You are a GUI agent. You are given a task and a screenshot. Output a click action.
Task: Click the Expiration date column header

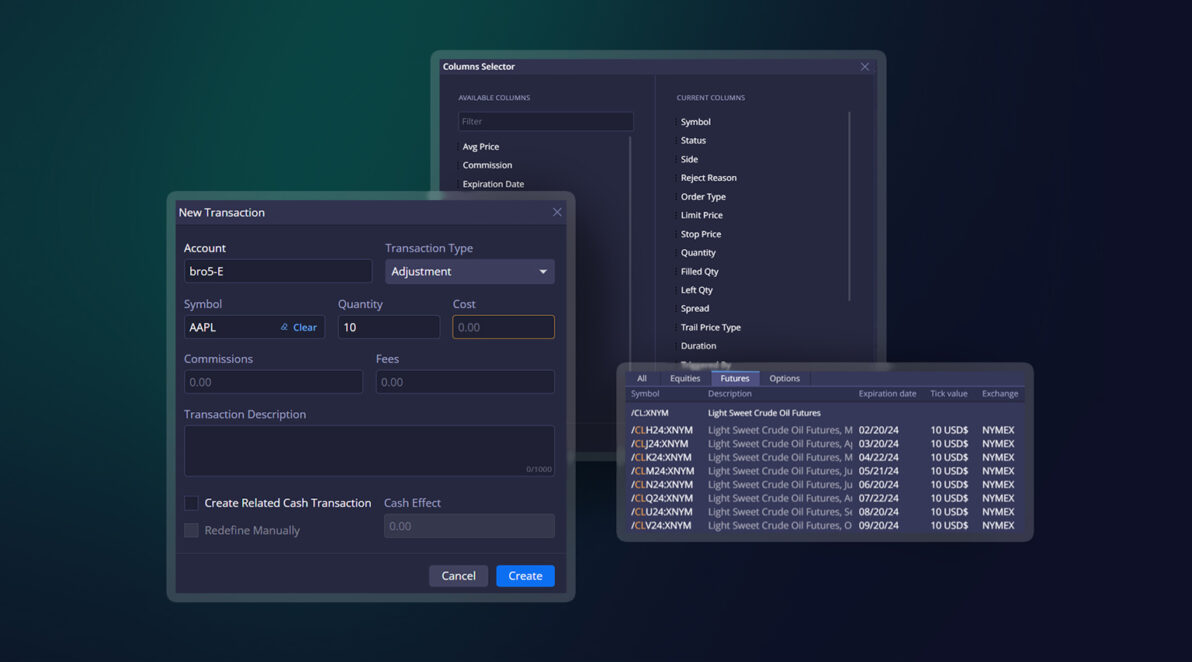coord(887,393)
